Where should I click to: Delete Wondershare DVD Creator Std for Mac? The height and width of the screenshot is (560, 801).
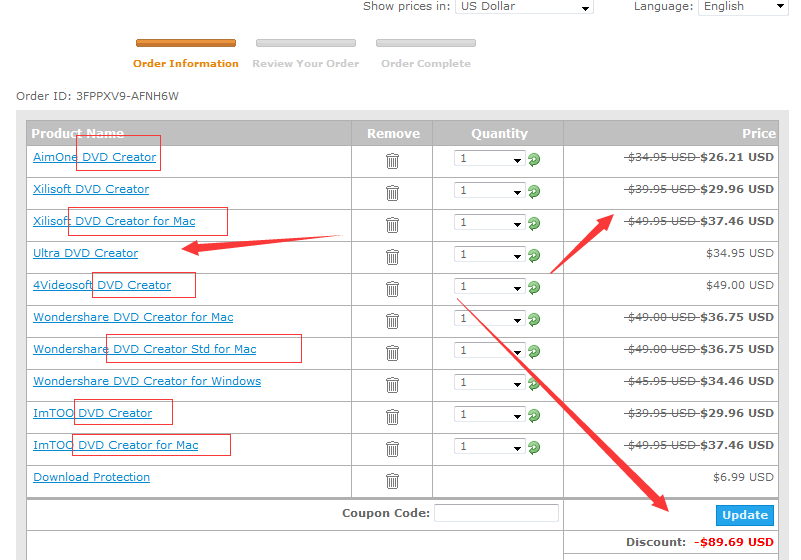[x=392, y=353]
